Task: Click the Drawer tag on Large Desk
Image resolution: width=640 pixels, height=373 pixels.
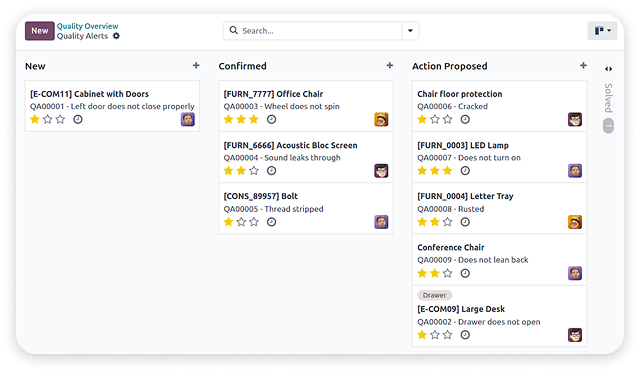Action: pyautogui.click(x=434, y=295)
